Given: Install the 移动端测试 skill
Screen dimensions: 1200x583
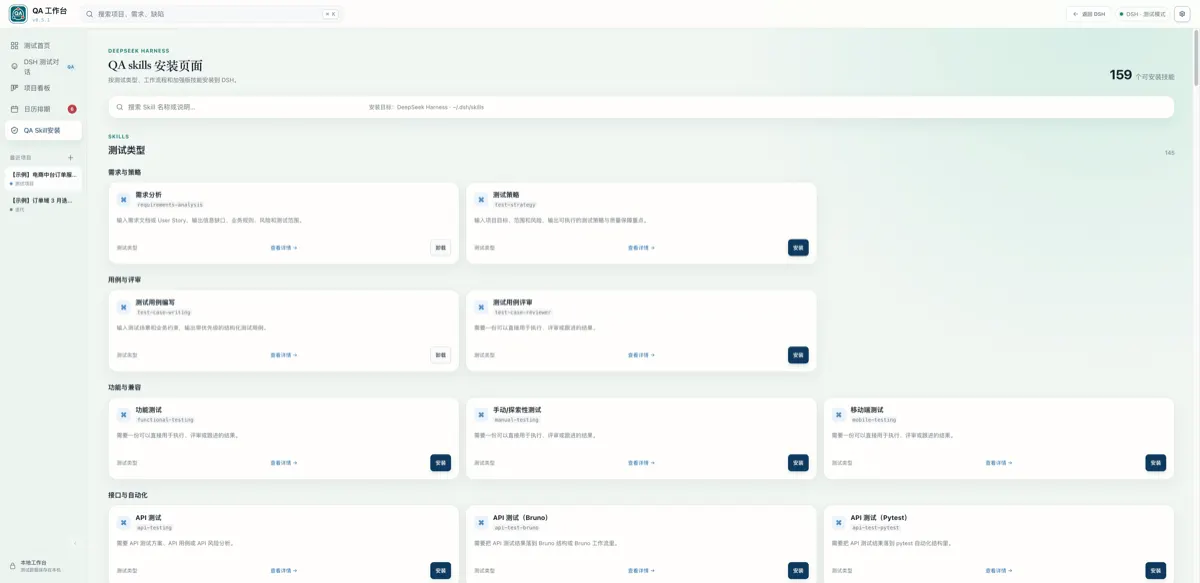Looking at the screenshot, I should point(1156,462).
